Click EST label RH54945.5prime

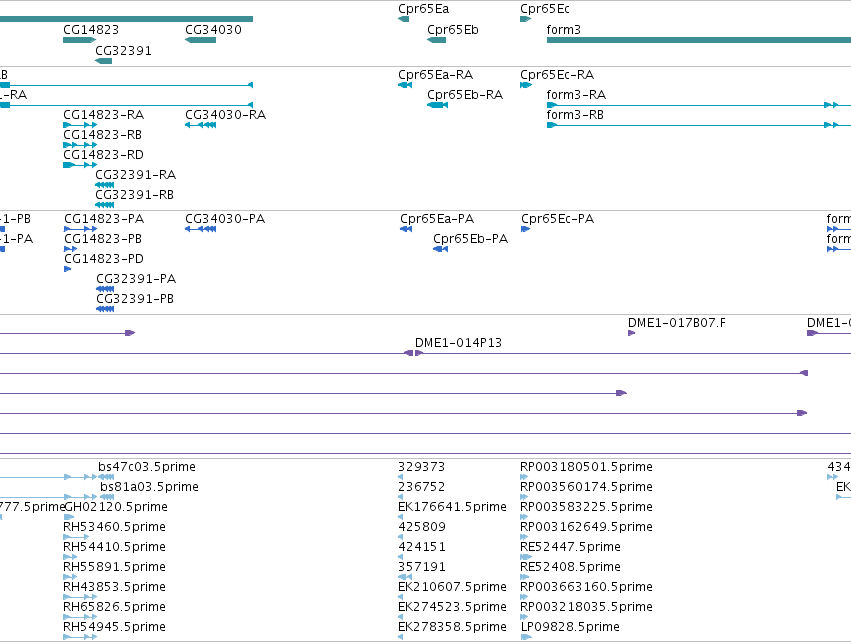point(115,628)
